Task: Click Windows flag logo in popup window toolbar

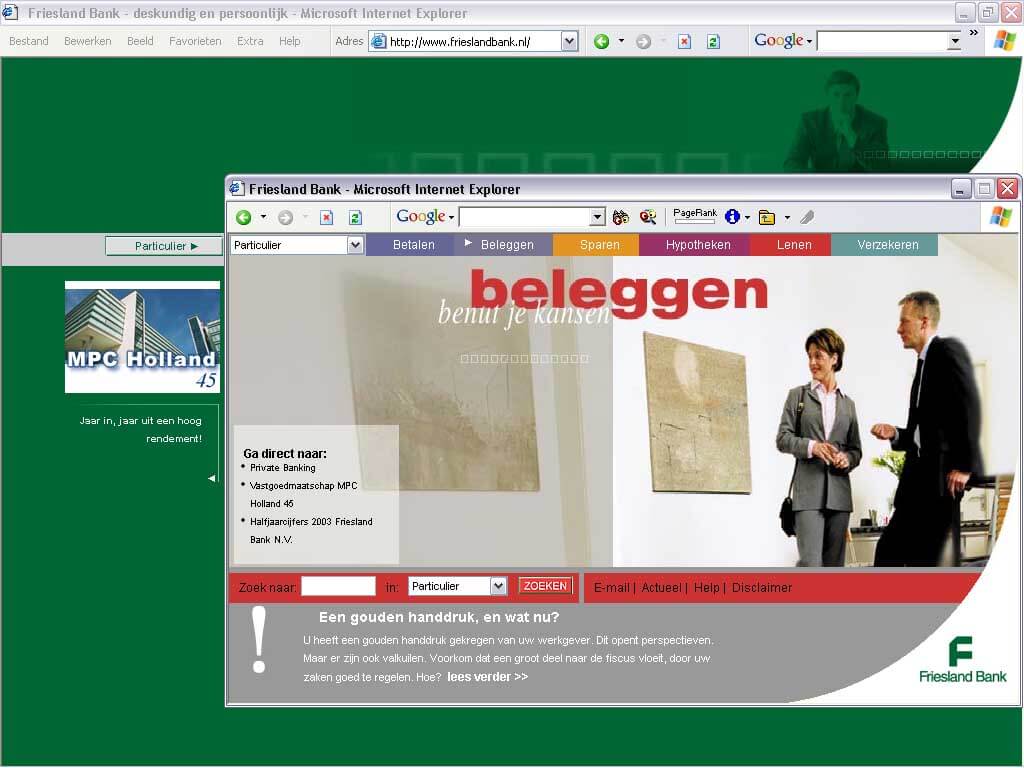Action: (1000, 217)
